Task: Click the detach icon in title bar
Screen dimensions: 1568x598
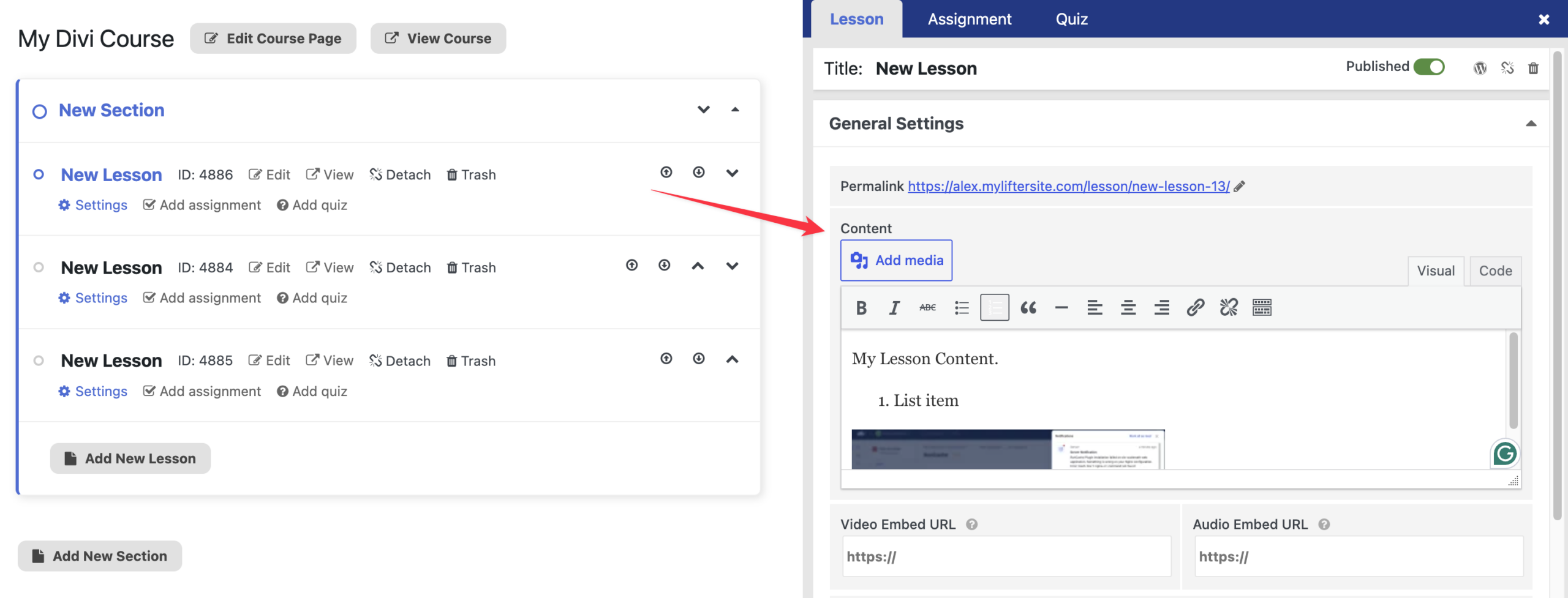Action: tap(1507, 68)
